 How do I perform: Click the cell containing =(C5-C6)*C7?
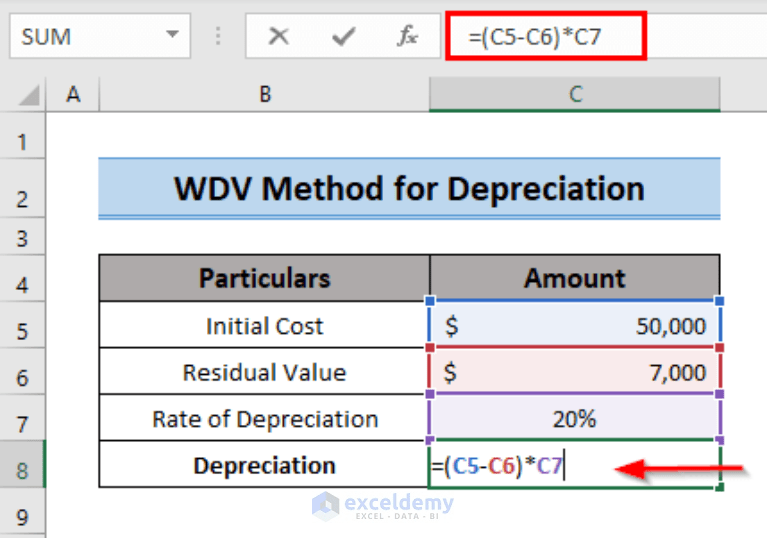click(575, 464)
